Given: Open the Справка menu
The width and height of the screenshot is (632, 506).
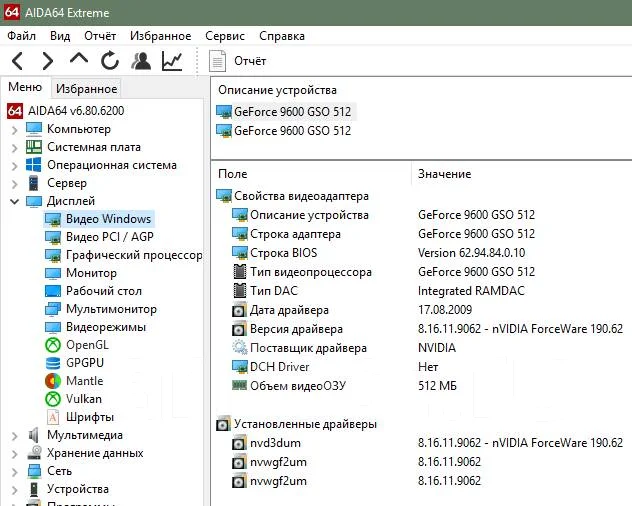Looking at the screenshot, I should [282, 36].
